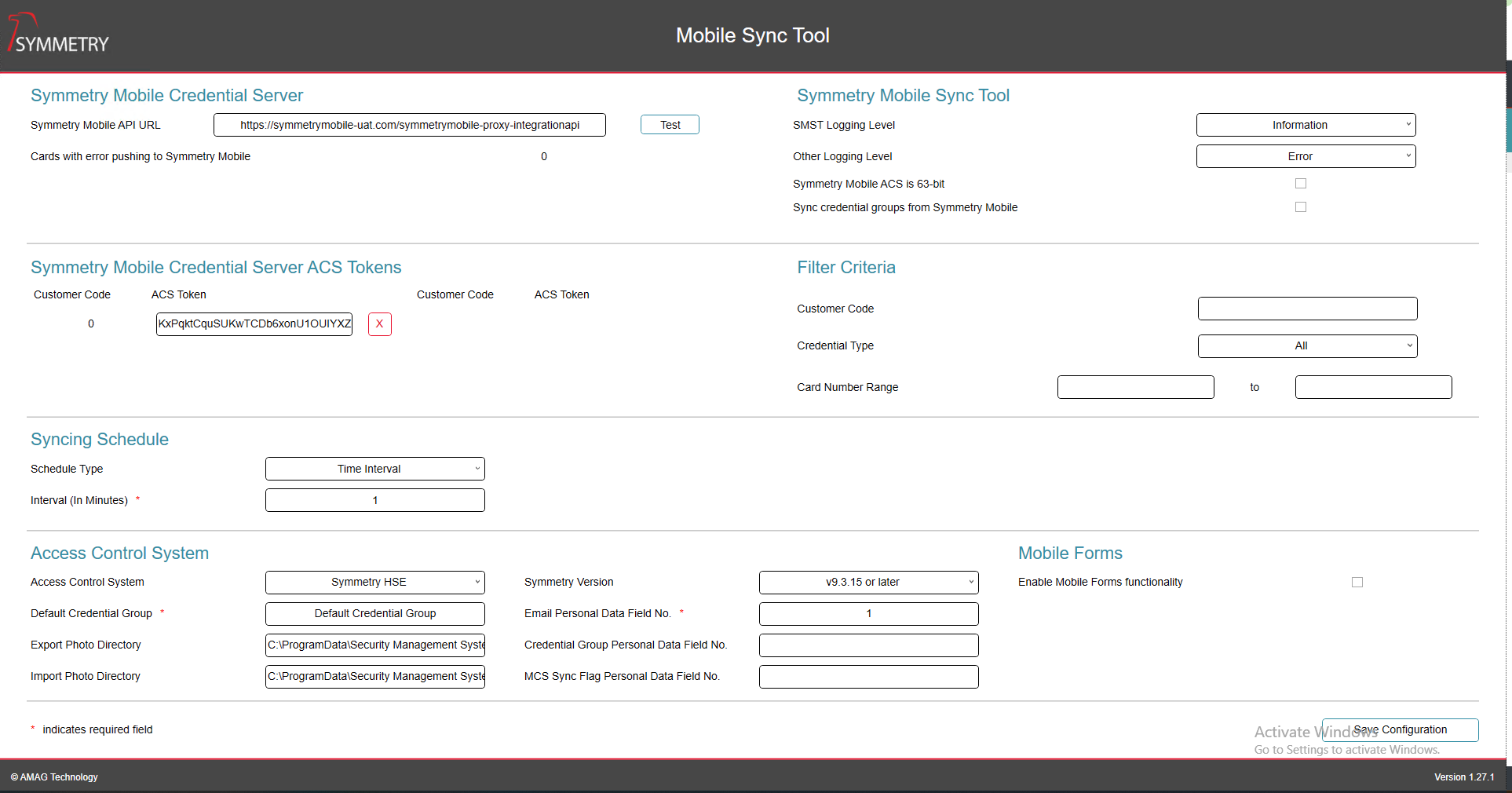The height and width of the screenshot is (793, 1512).
Task: Click 'Syncing Schedule' section heading
Action: (x=100, y=440)
